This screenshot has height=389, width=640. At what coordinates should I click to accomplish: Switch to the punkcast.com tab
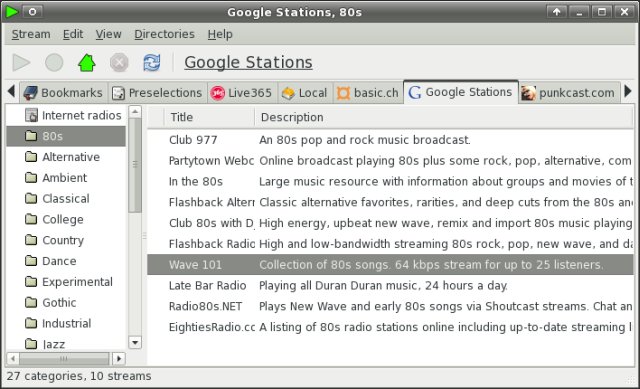click(570, 93)
